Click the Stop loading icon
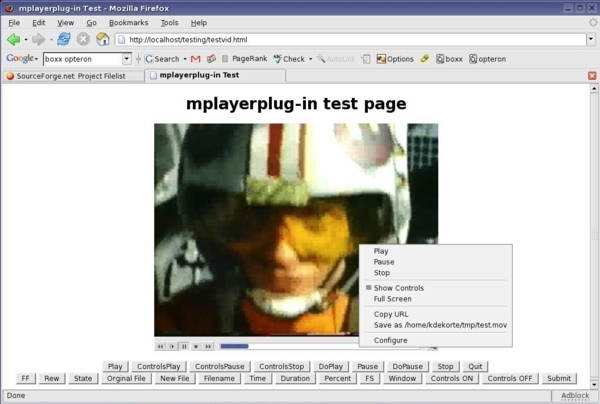The width and height of the screenshot is (600, 404). pos(83,39)
